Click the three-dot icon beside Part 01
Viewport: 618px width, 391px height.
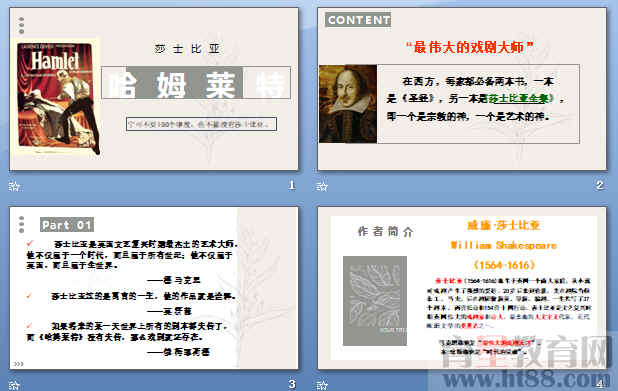pos(21,224)
